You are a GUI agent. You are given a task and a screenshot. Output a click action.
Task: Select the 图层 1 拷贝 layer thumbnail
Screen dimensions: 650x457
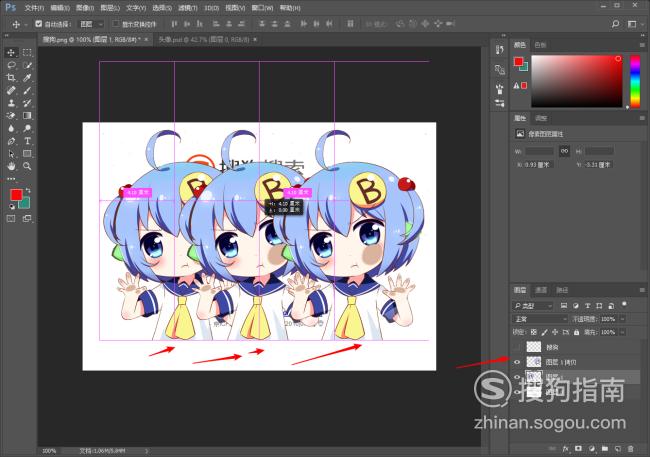(x=534, y=362)
